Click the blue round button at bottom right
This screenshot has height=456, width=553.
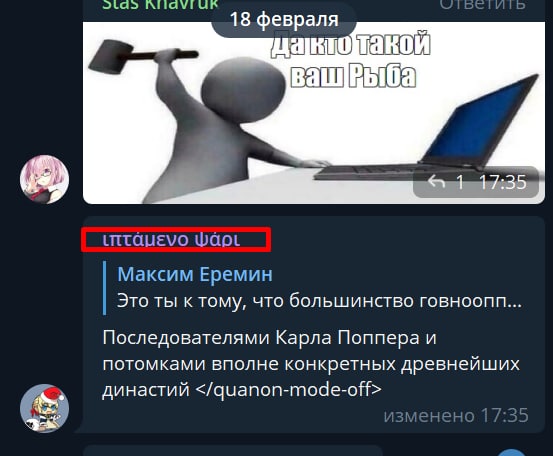point(513,452)
